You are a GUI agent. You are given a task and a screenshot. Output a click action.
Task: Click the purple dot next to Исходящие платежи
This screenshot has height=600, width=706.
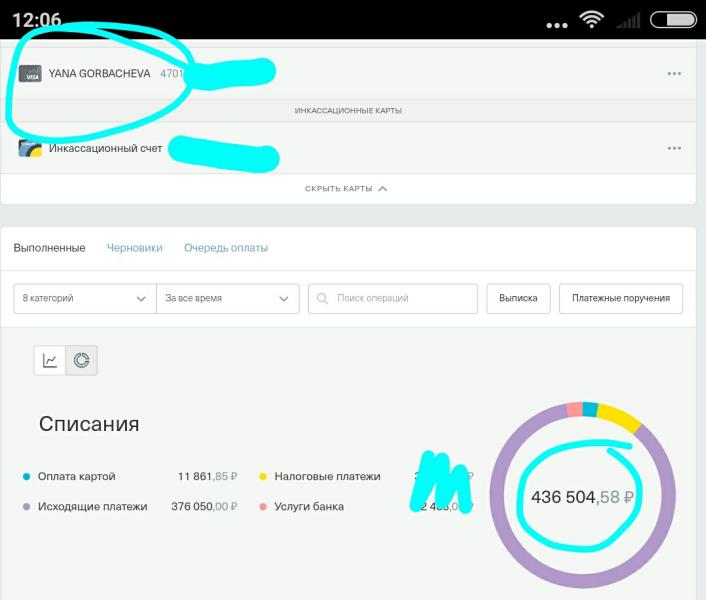[27, 506]
